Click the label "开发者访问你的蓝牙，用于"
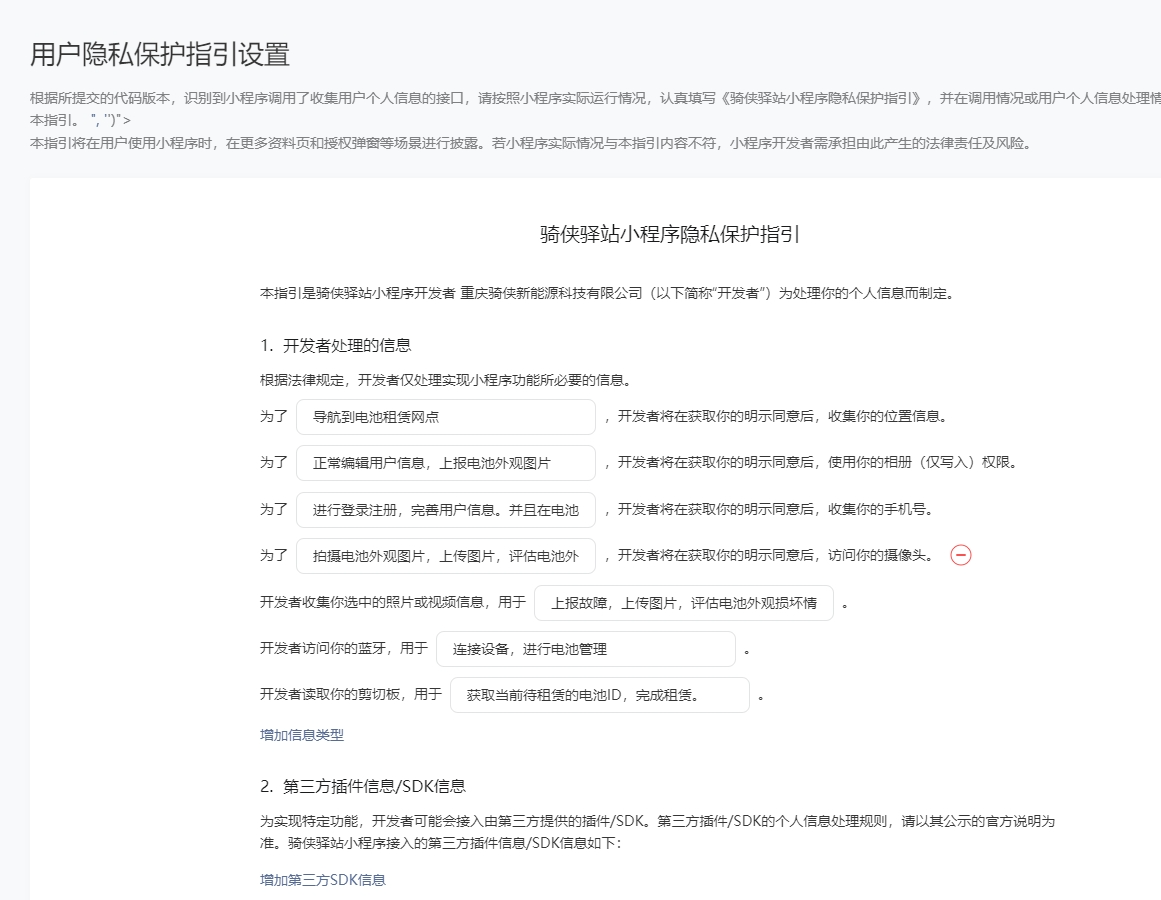 tap(344, 648)
